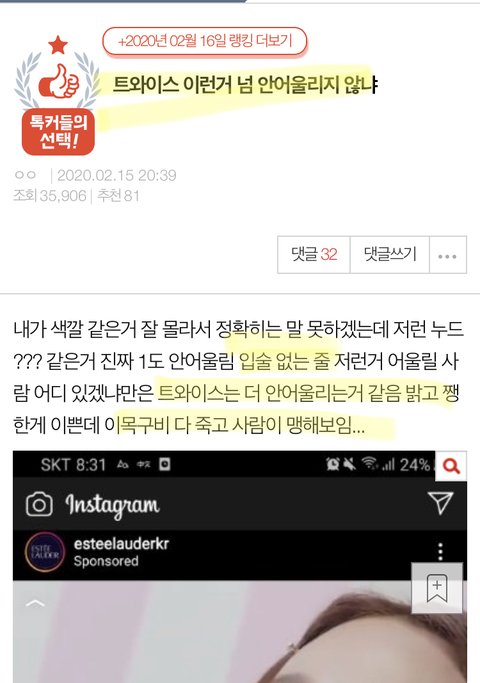Click the red magnifier zoom icon on image
480x683 pixels.
[x=451, y=466]
